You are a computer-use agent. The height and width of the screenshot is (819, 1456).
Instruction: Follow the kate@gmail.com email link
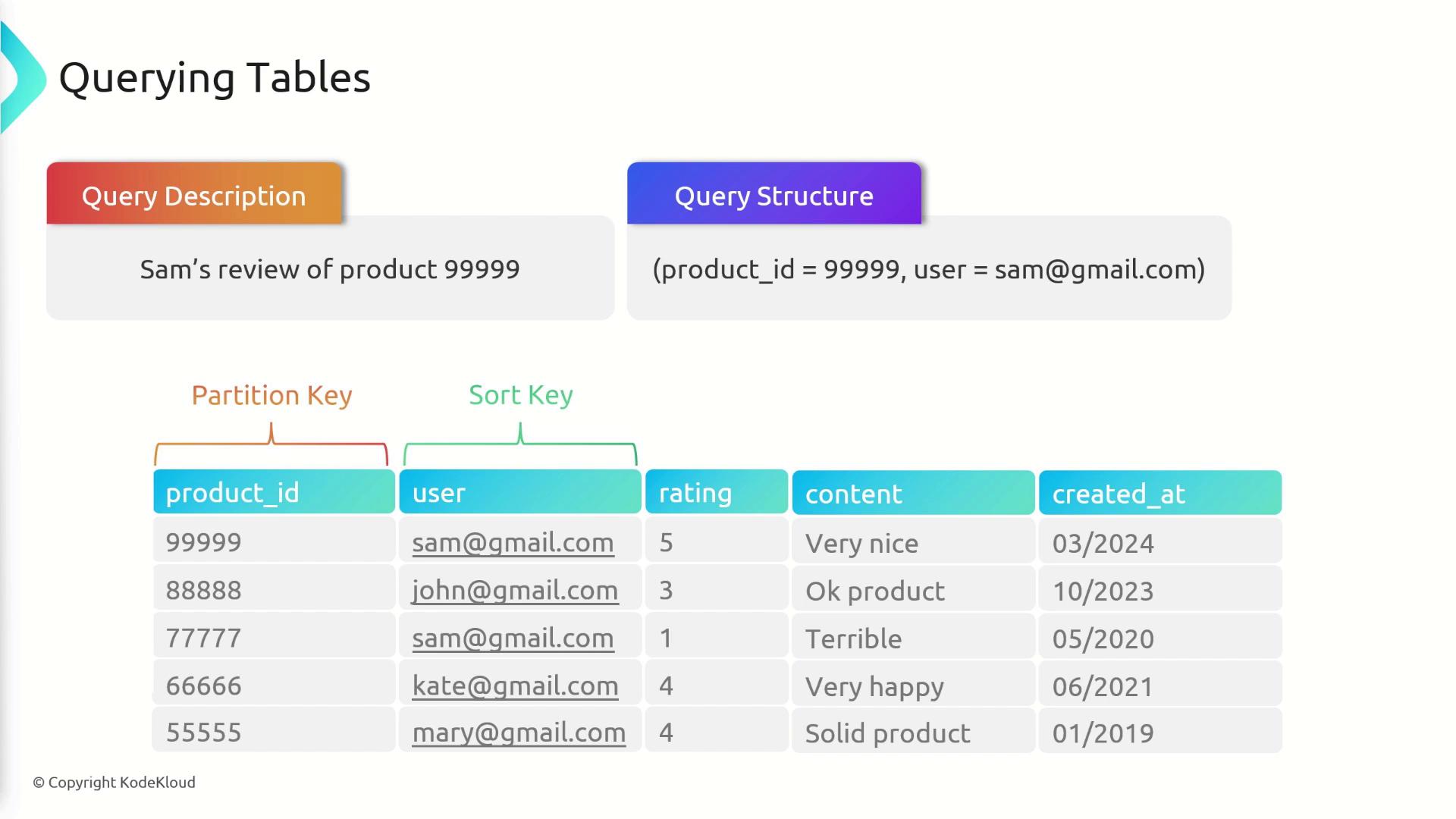(515, 686)
